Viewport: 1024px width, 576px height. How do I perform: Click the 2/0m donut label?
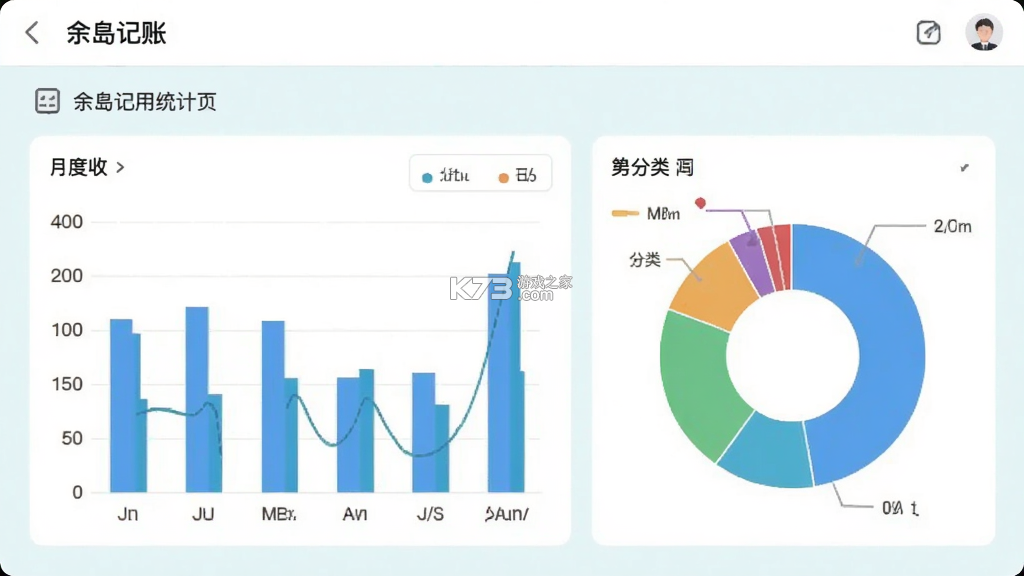[x=952, y=227]
